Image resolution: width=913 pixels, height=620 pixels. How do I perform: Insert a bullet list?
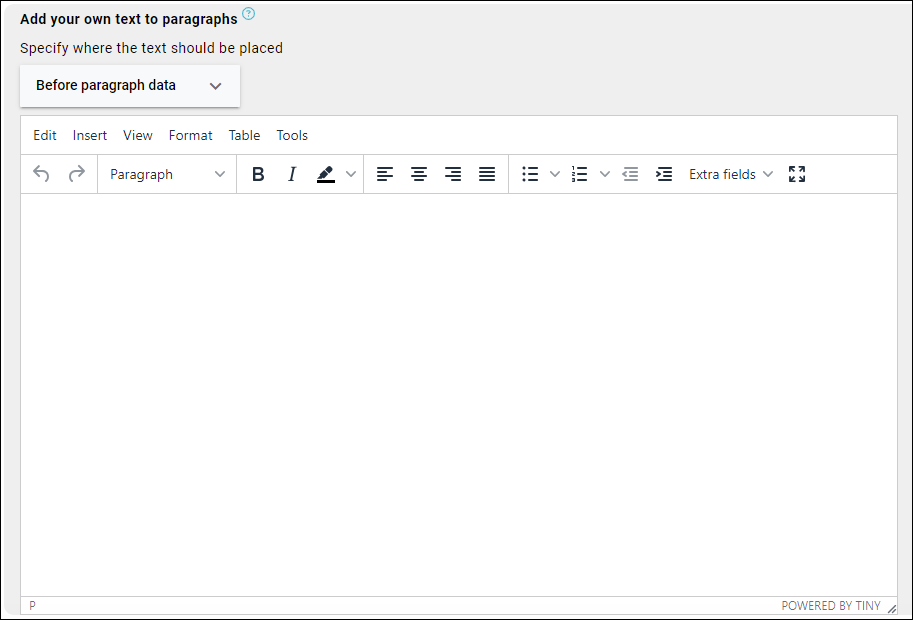[x=530, y=173]
